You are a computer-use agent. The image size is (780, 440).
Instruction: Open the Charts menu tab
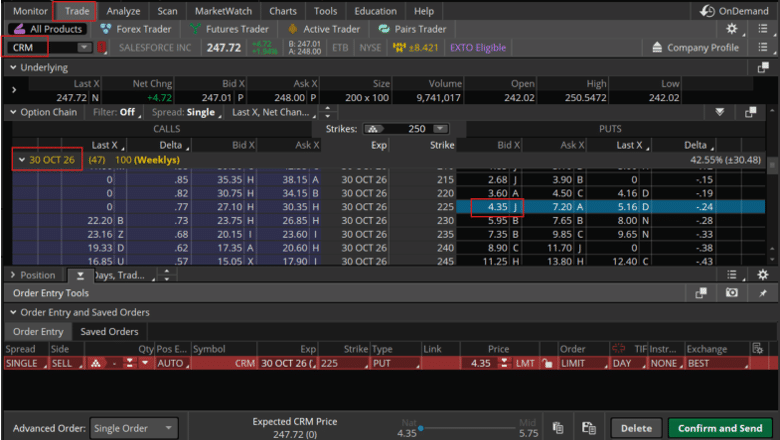(283, 11)
